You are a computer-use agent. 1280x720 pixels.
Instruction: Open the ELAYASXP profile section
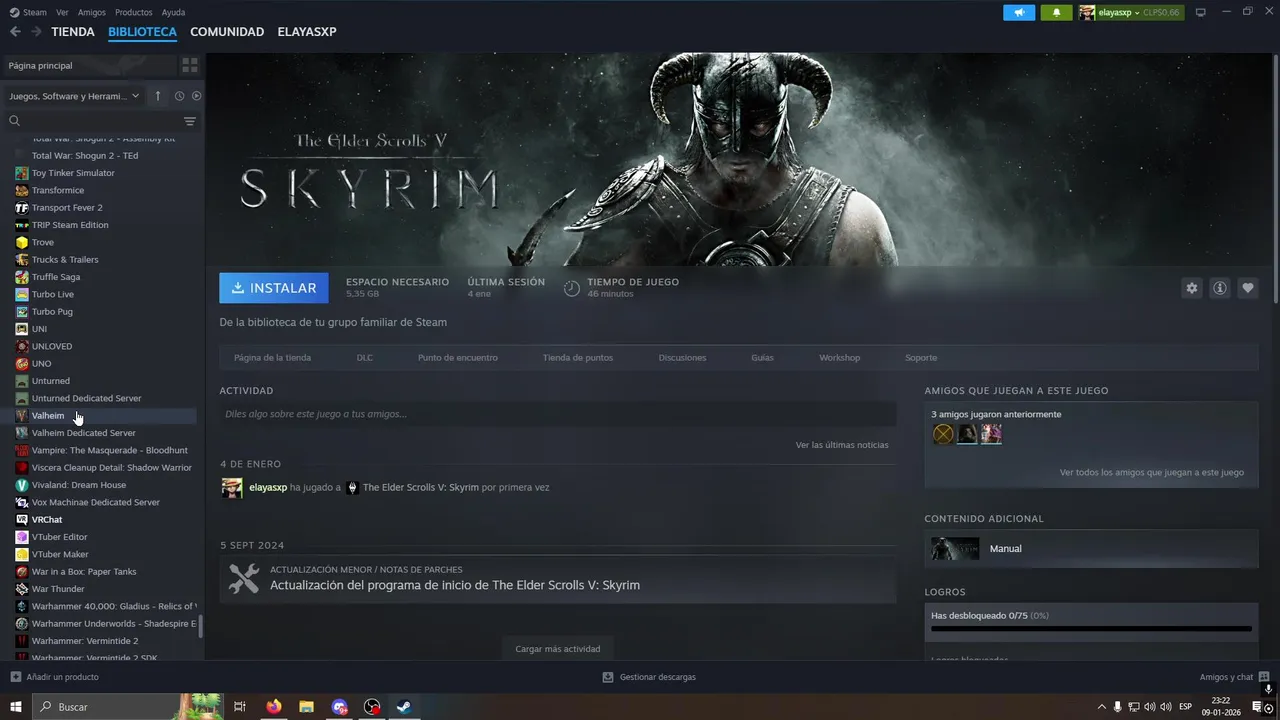307,32
